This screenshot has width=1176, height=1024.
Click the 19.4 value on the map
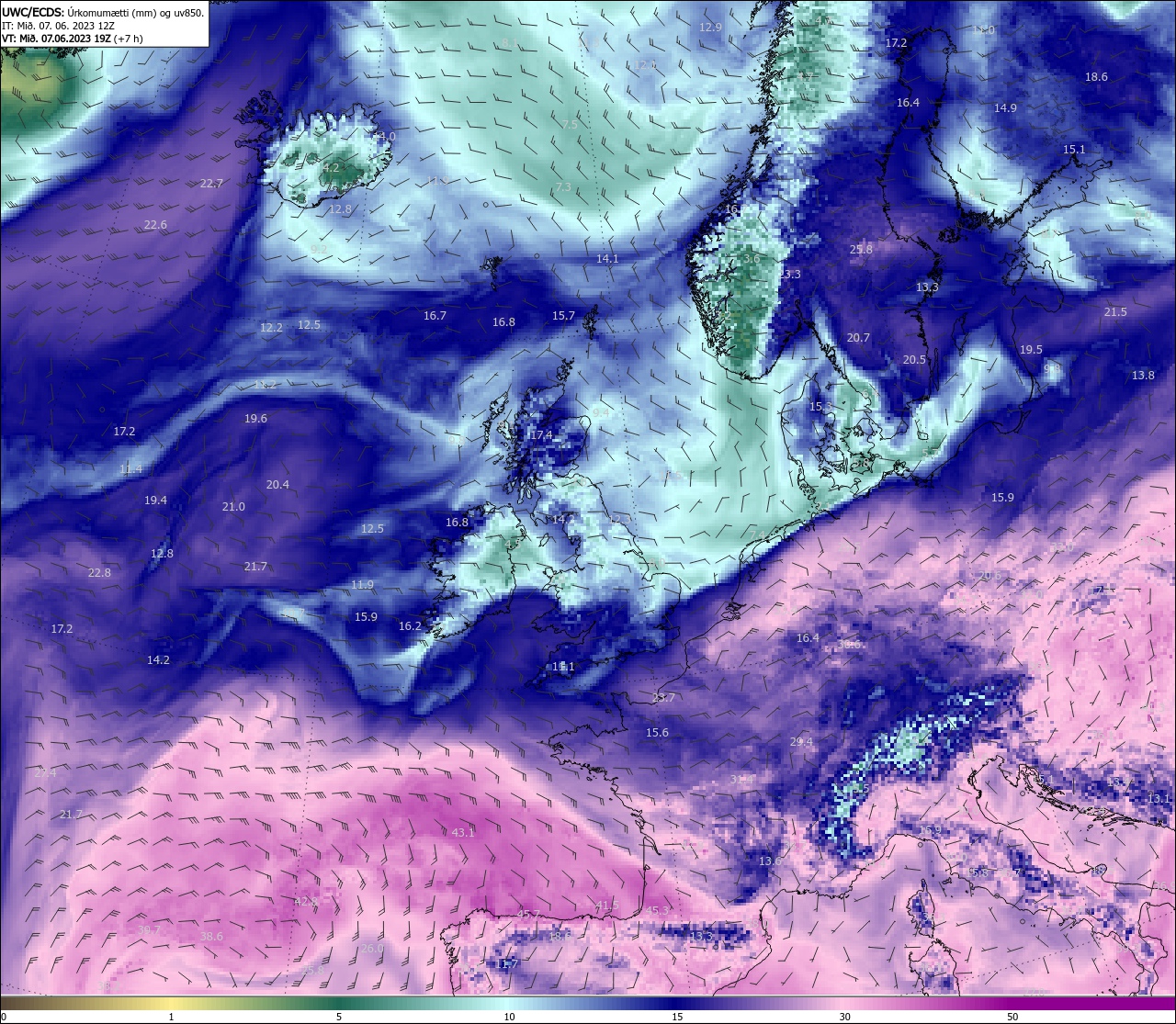click(x=155, y=501)
